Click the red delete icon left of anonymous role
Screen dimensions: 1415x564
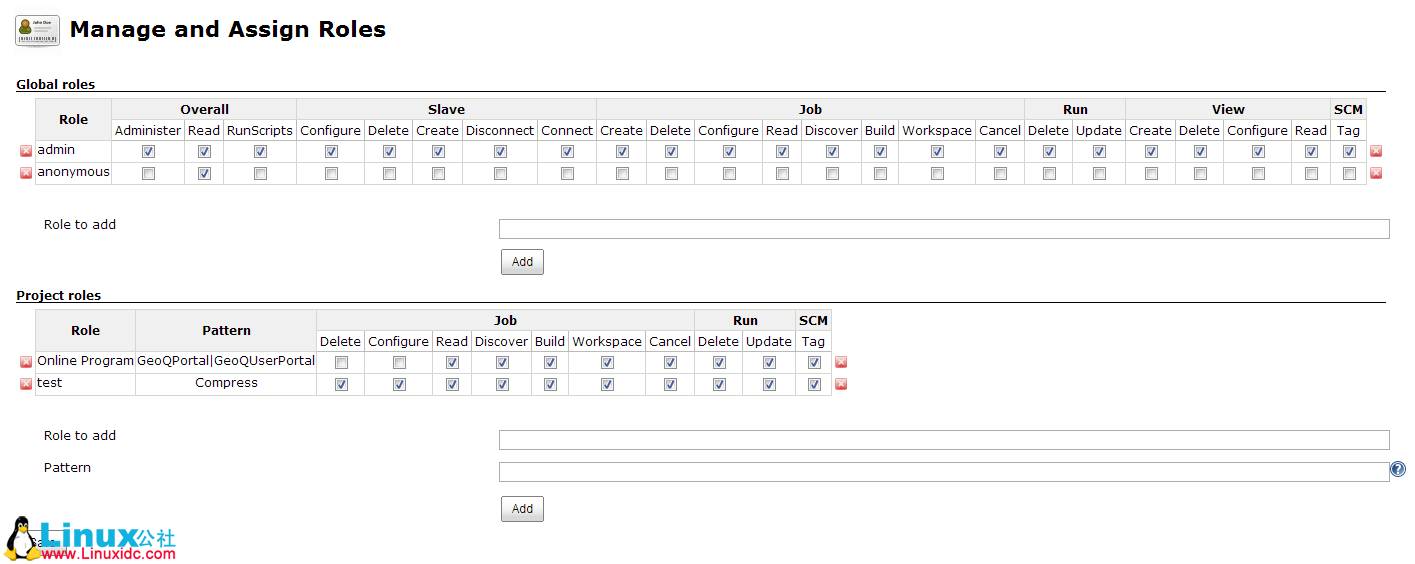(26, 173)
